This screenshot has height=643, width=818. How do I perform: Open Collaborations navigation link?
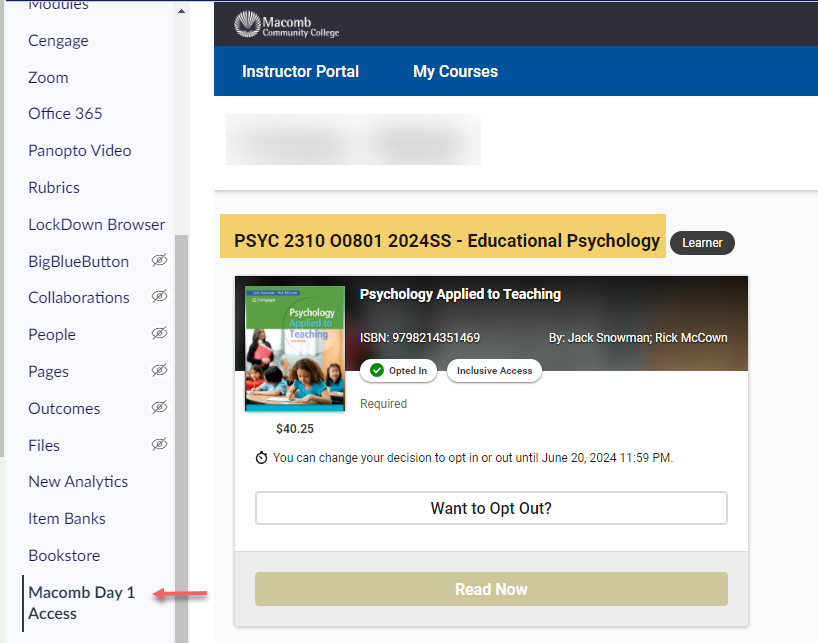pos(79,298)
